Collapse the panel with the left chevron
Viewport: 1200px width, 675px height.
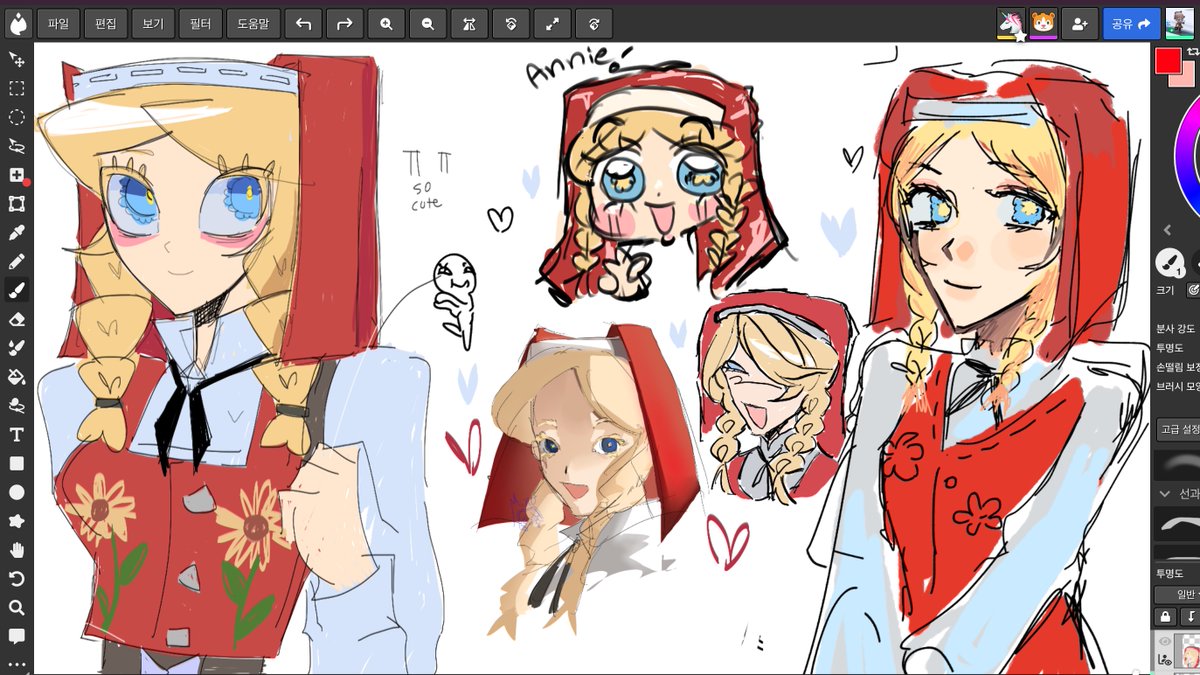pos(1167,230)
